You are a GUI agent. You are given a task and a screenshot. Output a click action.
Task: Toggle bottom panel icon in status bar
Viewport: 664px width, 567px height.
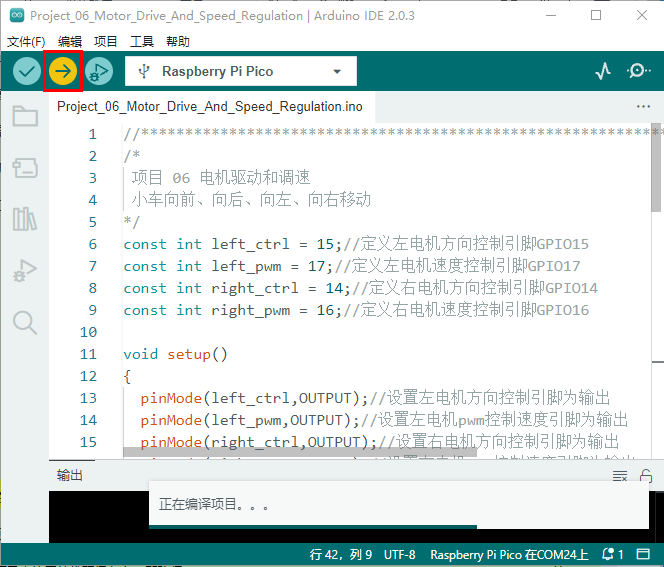[x=643, y=554]
